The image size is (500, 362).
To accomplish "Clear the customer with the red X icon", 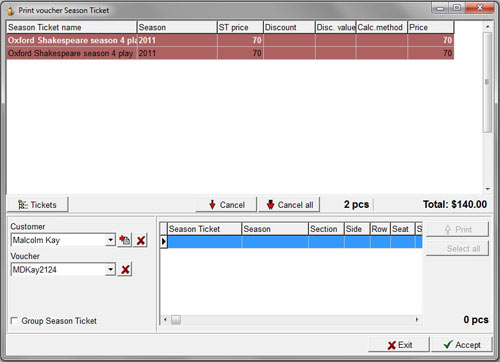I will click(x=141, y=240).
